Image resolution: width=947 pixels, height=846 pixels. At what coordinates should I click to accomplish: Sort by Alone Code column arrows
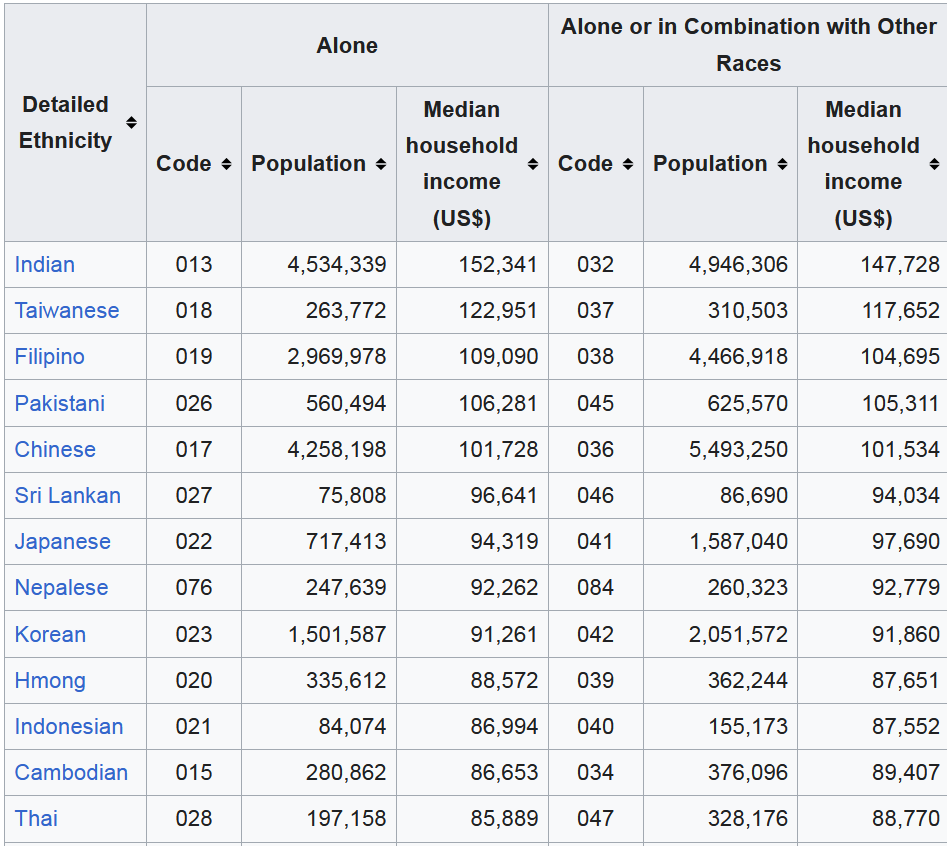click(226, 164)
